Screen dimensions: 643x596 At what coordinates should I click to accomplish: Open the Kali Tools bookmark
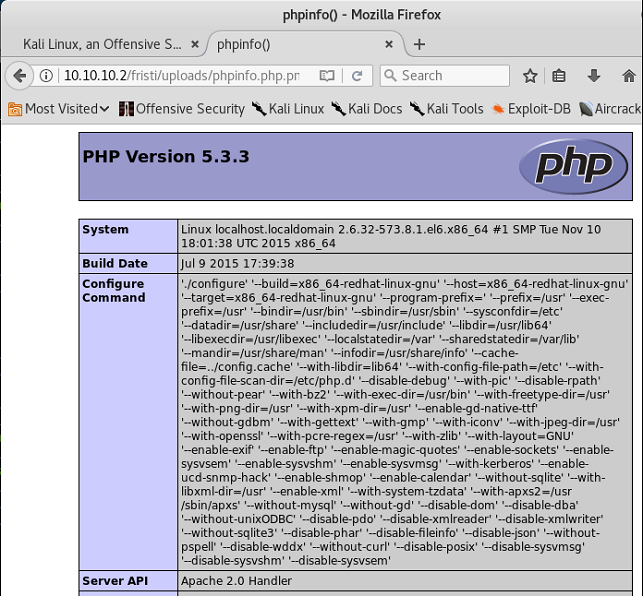447,109
